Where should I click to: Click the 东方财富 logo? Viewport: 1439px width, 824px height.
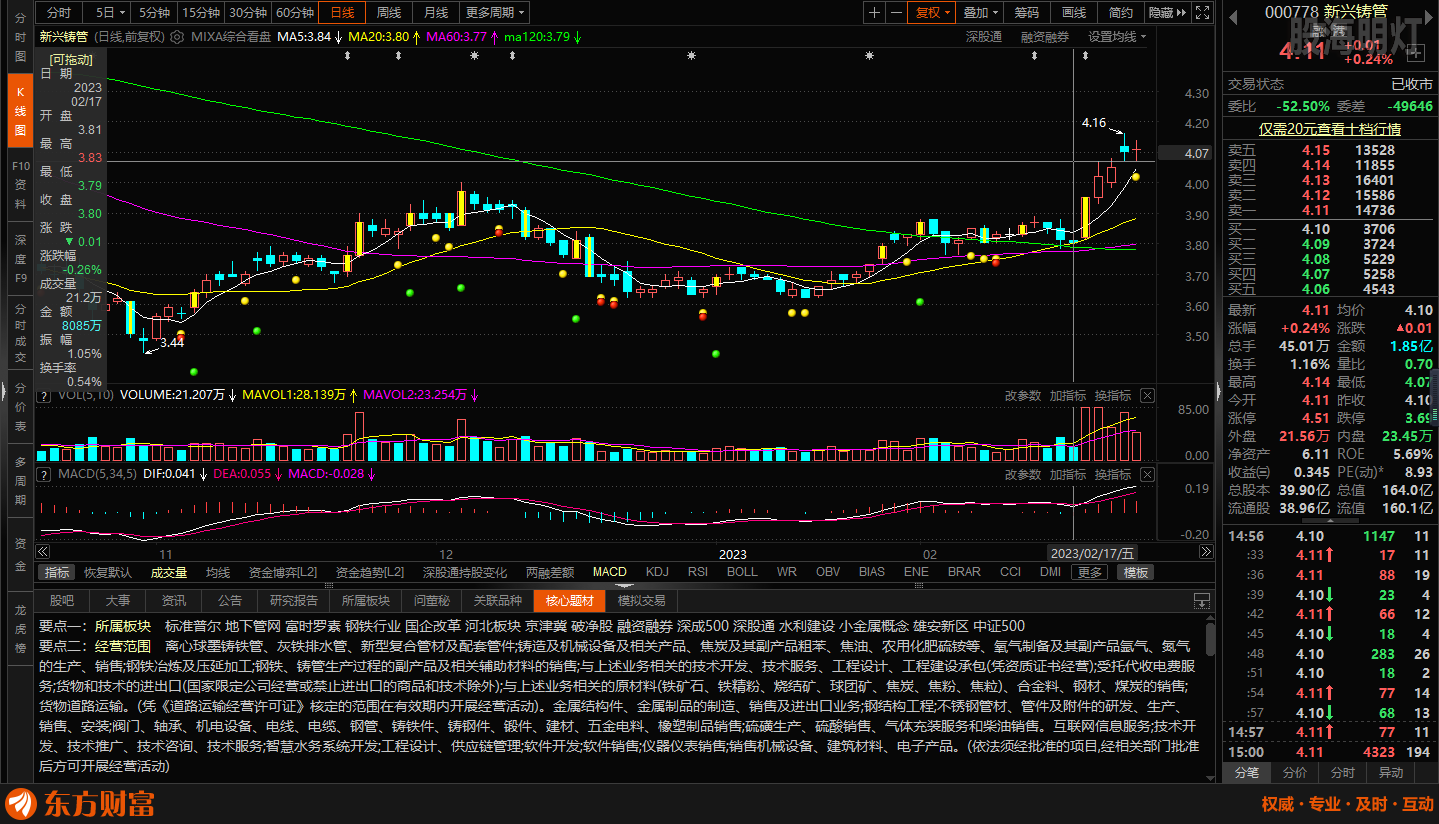[81, 804]
